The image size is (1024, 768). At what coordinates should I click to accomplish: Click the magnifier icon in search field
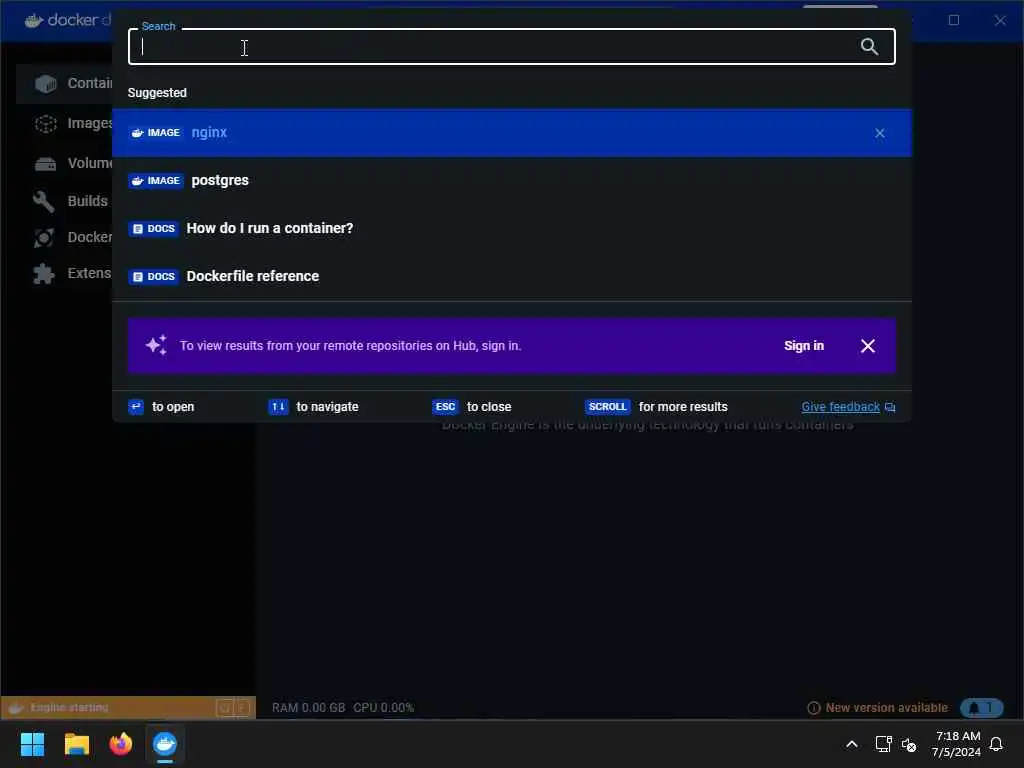pyautogui.click(x=869, y=46)
